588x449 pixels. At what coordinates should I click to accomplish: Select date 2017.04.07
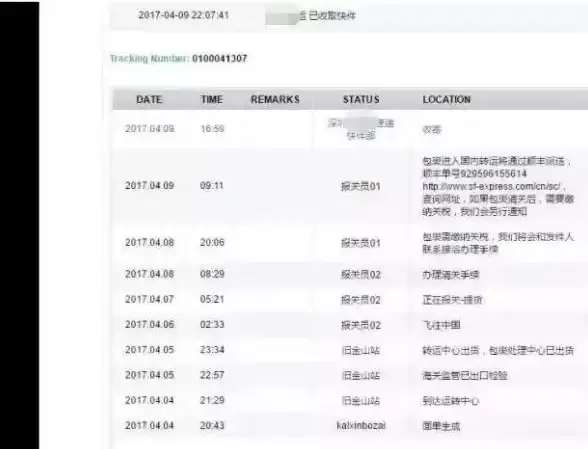pyautogui.click(x=150, y=299)
